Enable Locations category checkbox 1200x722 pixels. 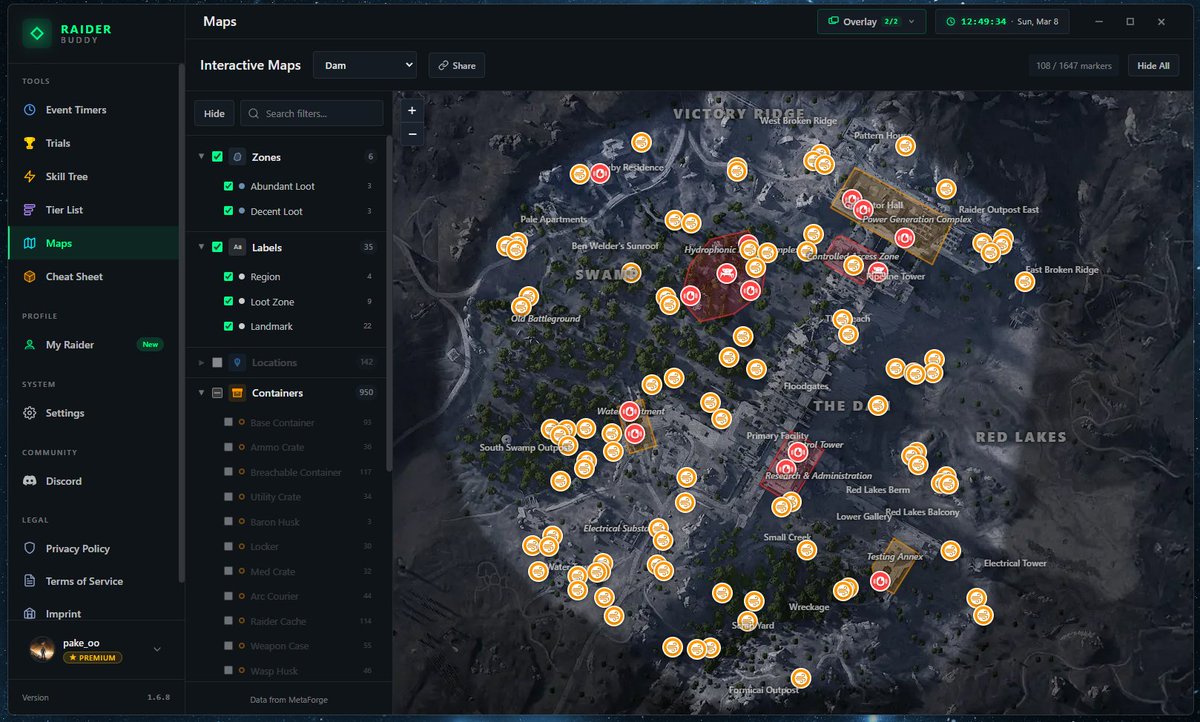(x=217, y=362)
